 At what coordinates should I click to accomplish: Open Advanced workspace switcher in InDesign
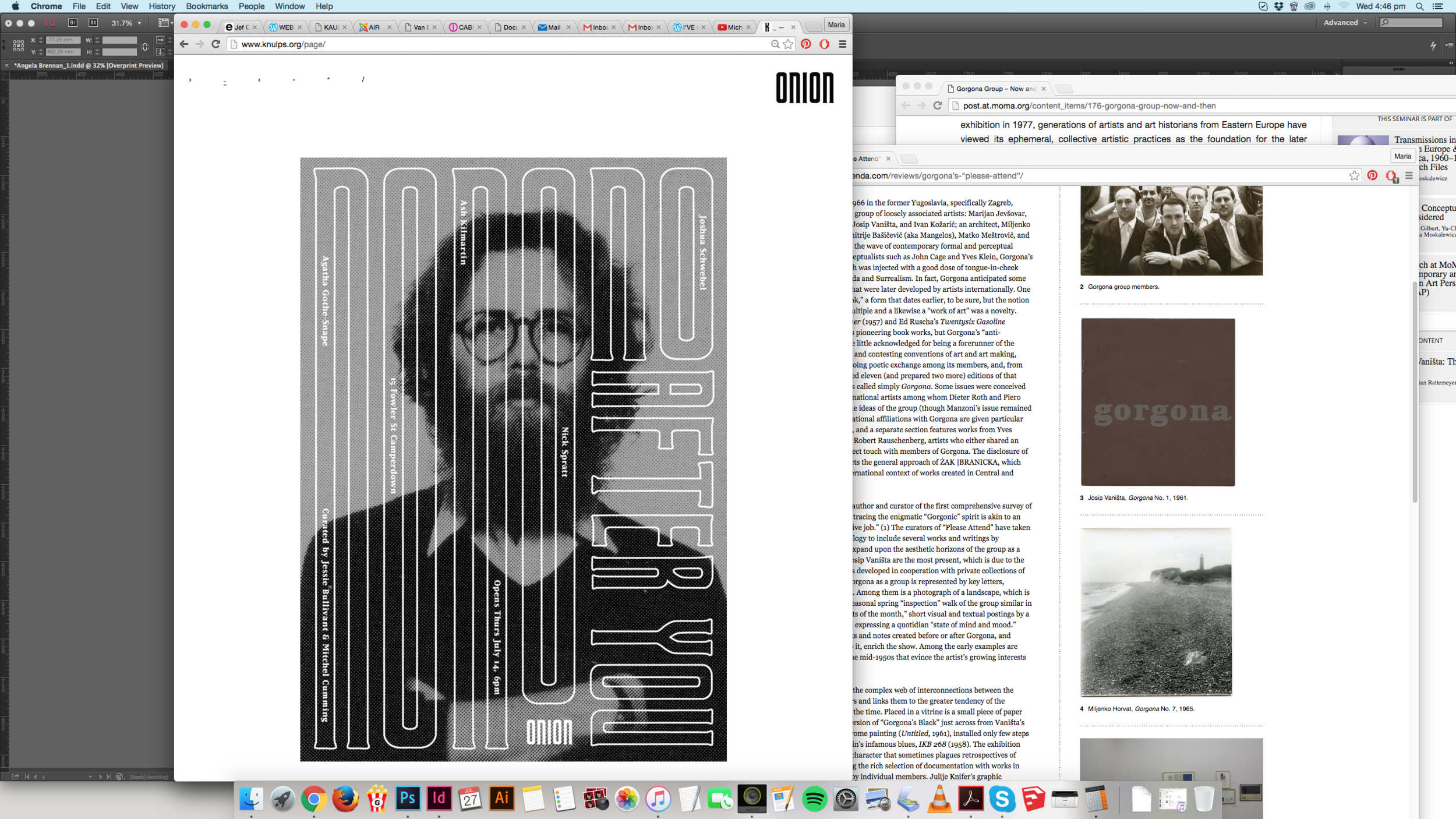click(1345, 23)
